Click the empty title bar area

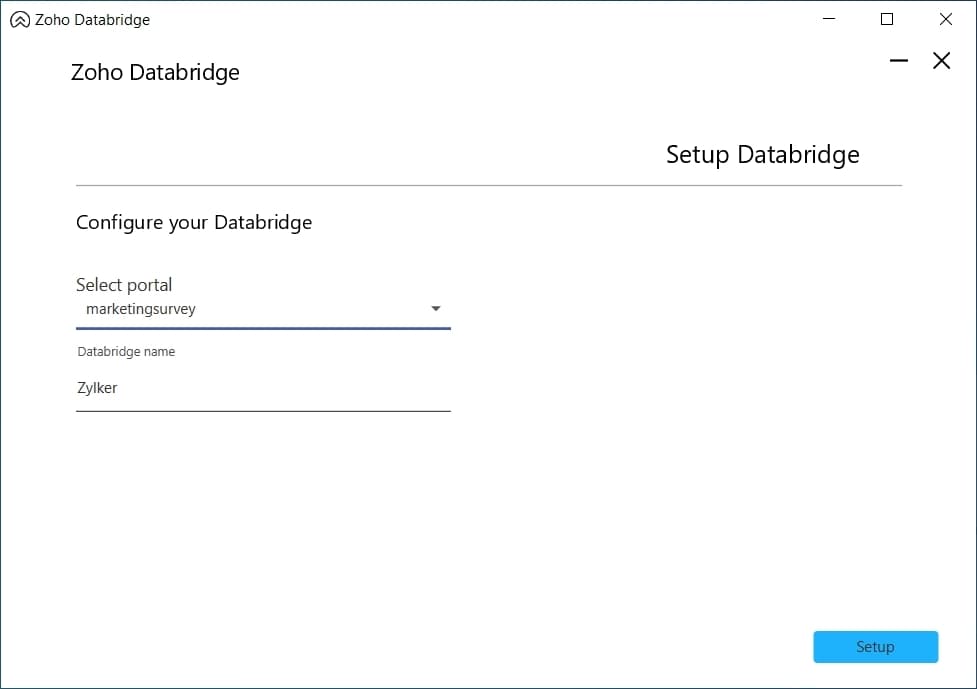pos(480,20)
